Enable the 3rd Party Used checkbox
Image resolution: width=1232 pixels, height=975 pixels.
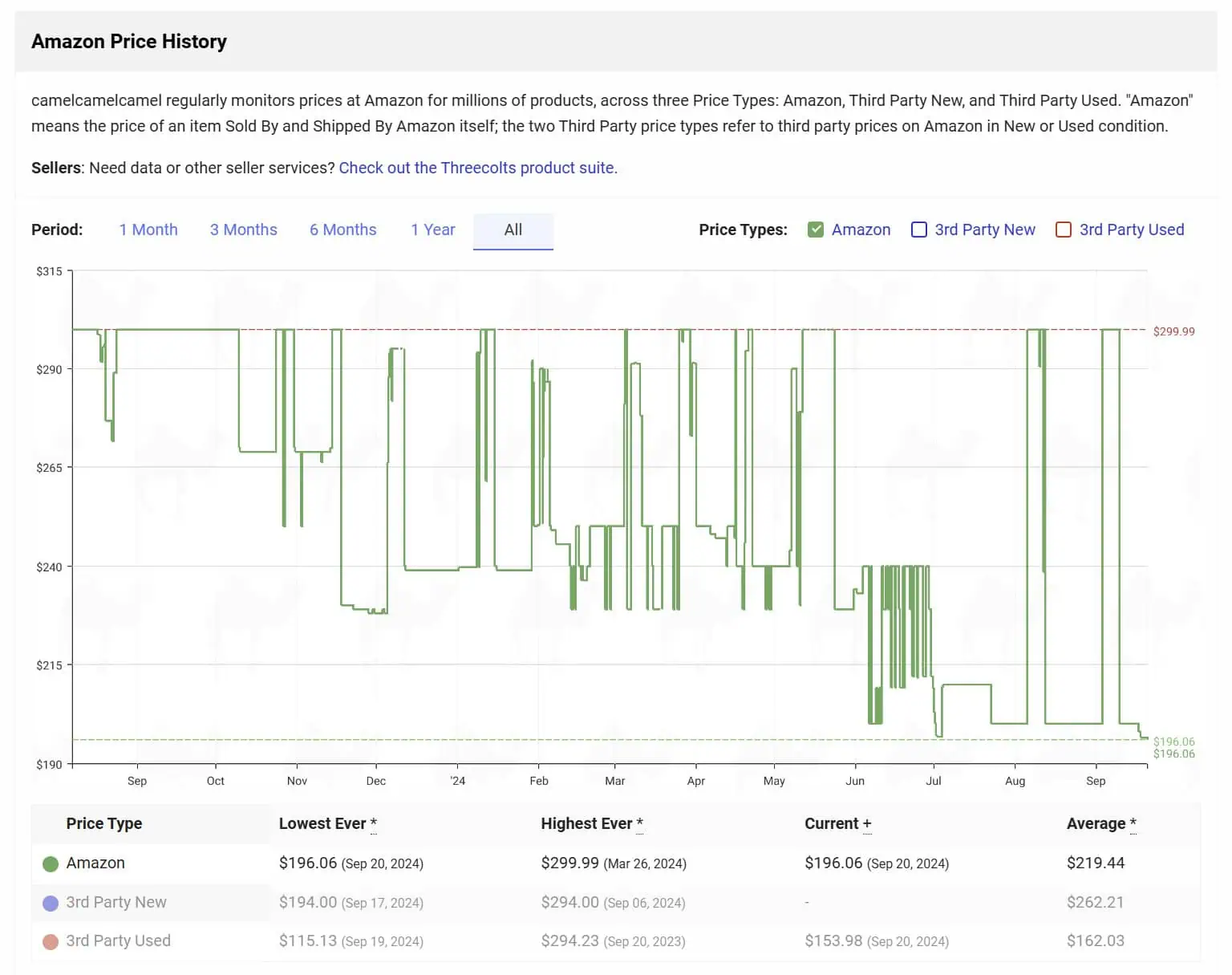(x=1064, y=230)
